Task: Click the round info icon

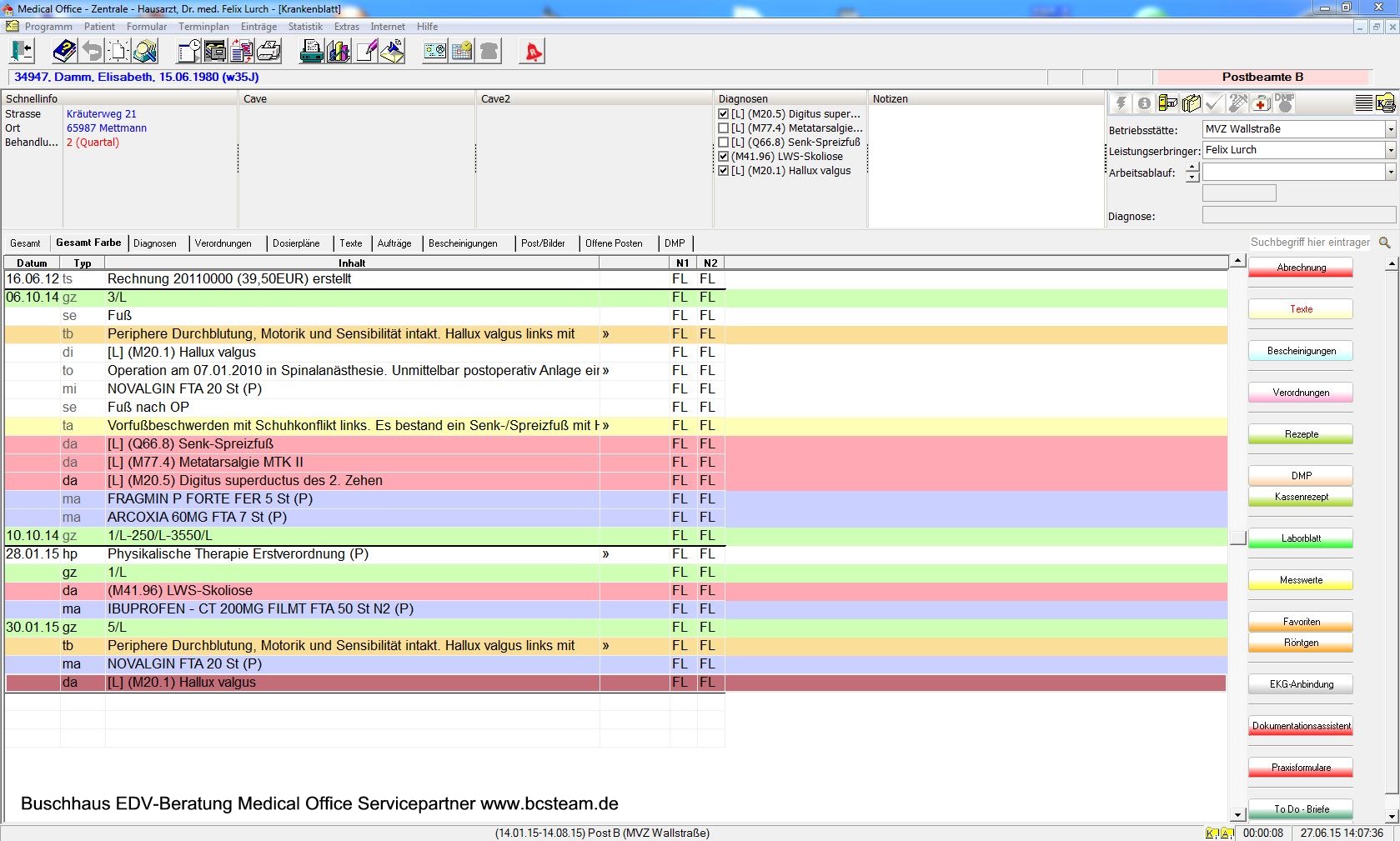Action: click(1144, 103)
